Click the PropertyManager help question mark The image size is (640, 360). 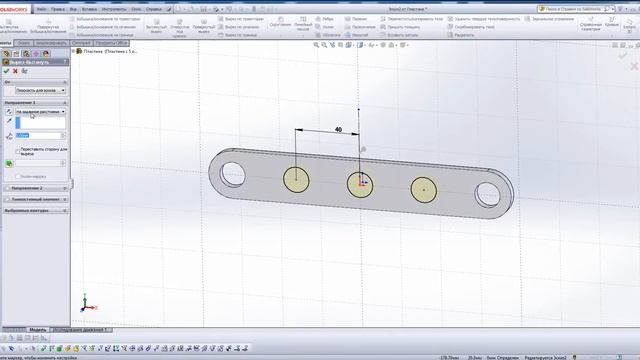click(x=65, y=62)
